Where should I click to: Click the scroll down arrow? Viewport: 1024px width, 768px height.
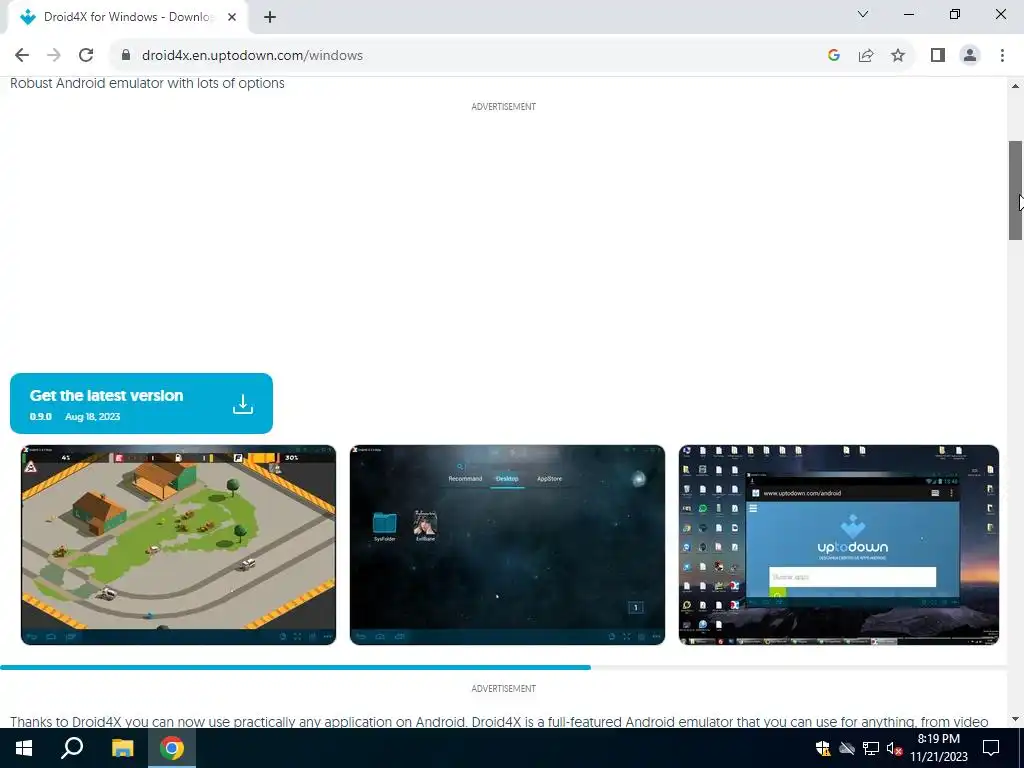pyautogui.click(x=1015, y=719)
